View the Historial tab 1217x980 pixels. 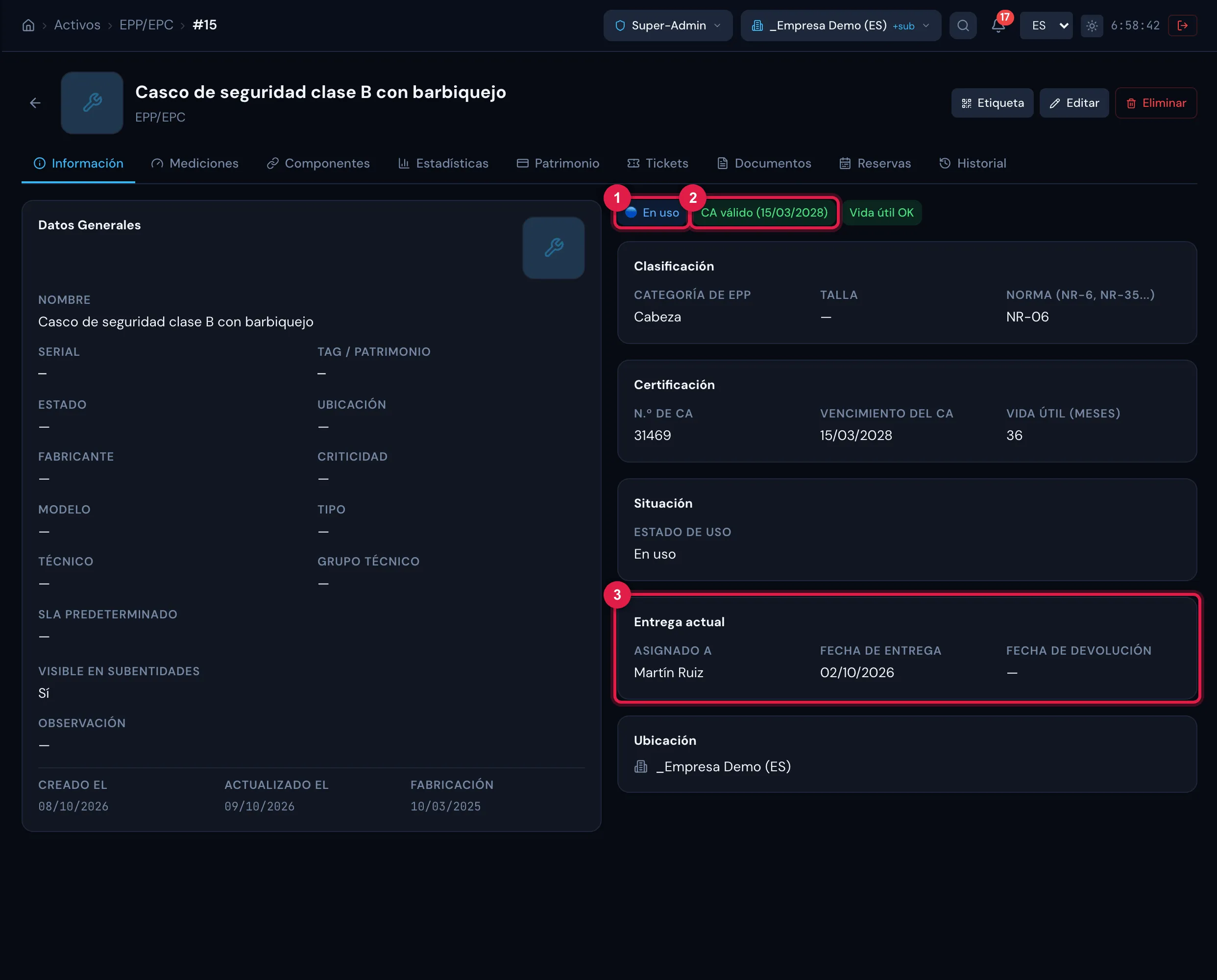973,163
